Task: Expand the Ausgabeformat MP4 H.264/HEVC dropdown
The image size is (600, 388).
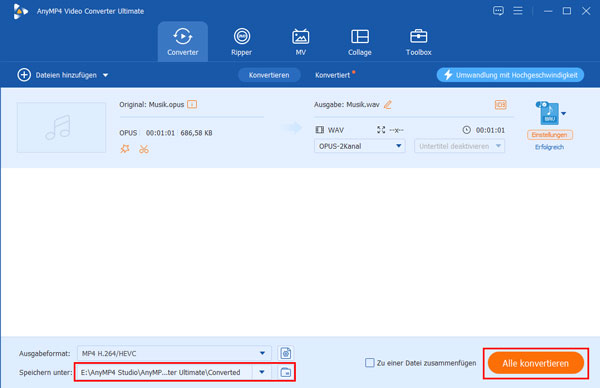Action: click(x=174, y=353)
